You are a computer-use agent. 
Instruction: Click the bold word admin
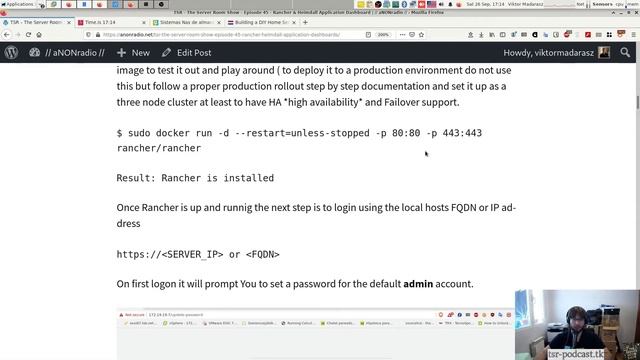[418, 284]
